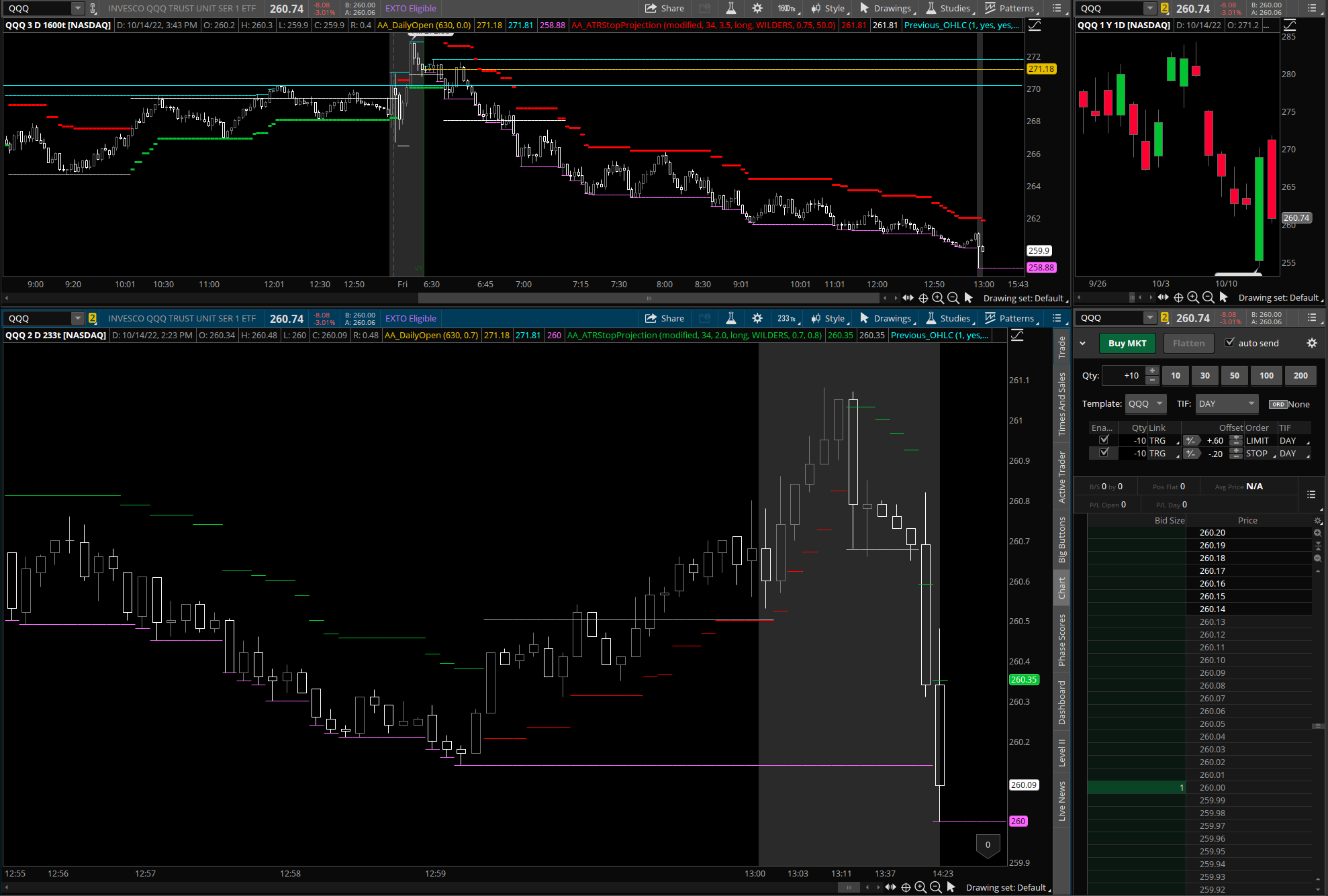The image size is (1328, 896).
Task: Collapse the Active Trader buttons chevron
Action: (1082, 343)
